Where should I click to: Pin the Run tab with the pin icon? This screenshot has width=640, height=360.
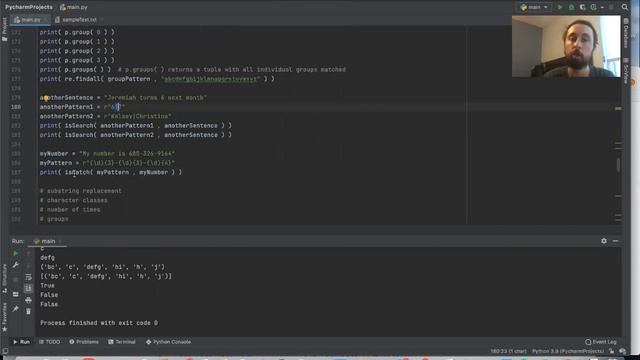pyautogui.click(x=16, y=309)
